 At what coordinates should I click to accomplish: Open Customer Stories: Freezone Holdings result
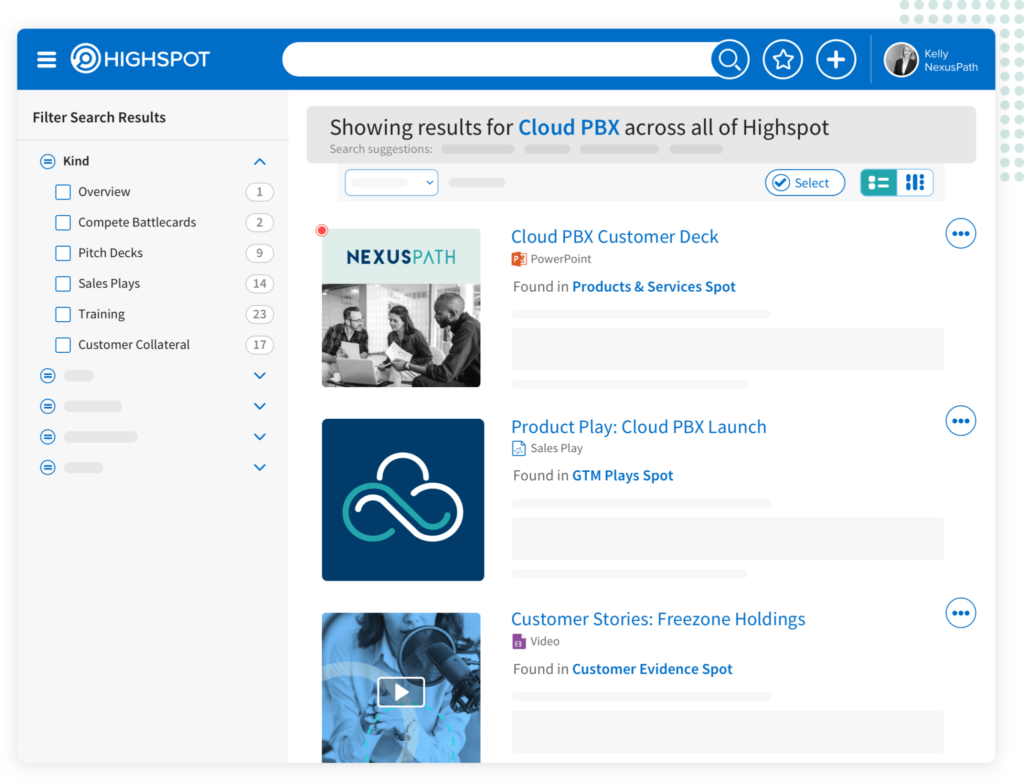coord(657,619)
